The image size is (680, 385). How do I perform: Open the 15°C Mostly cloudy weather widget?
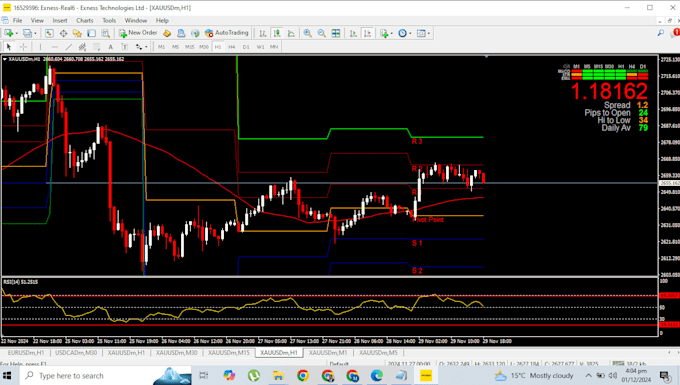pyautogui.click(x=534, y=375)
